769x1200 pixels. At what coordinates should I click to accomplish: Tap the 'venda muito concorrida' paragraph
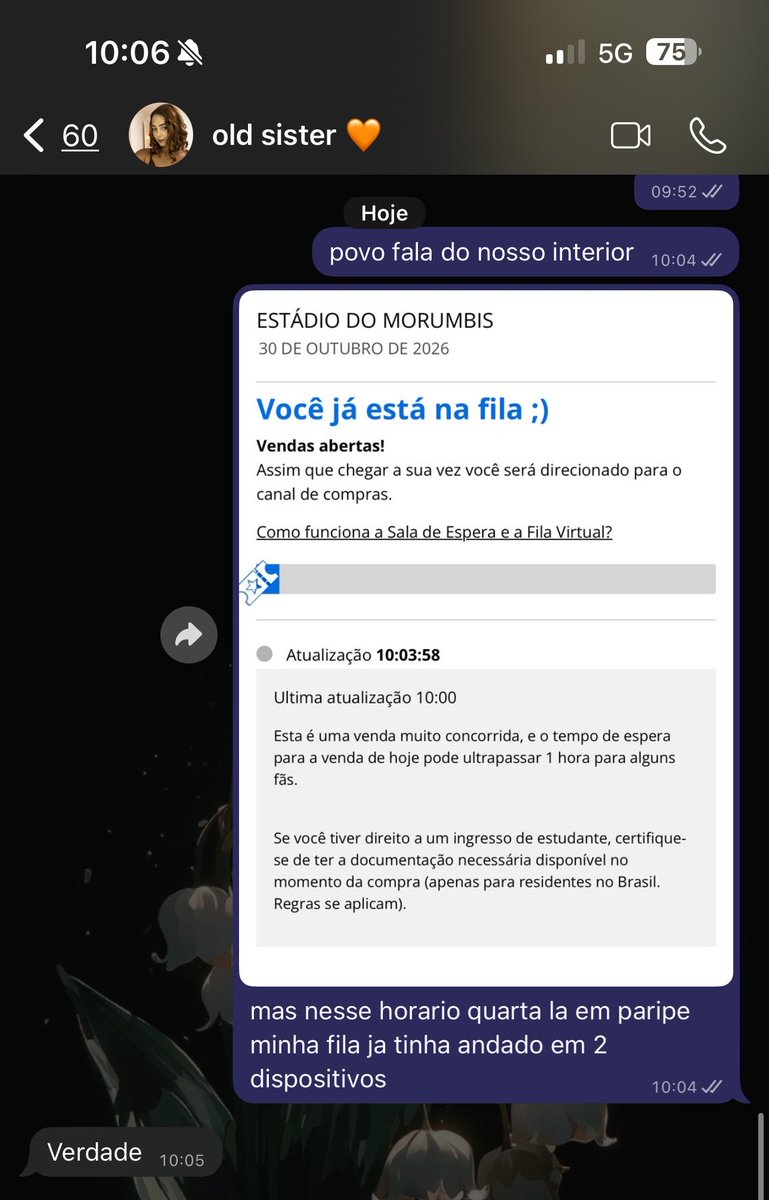(x=474, y=757)
